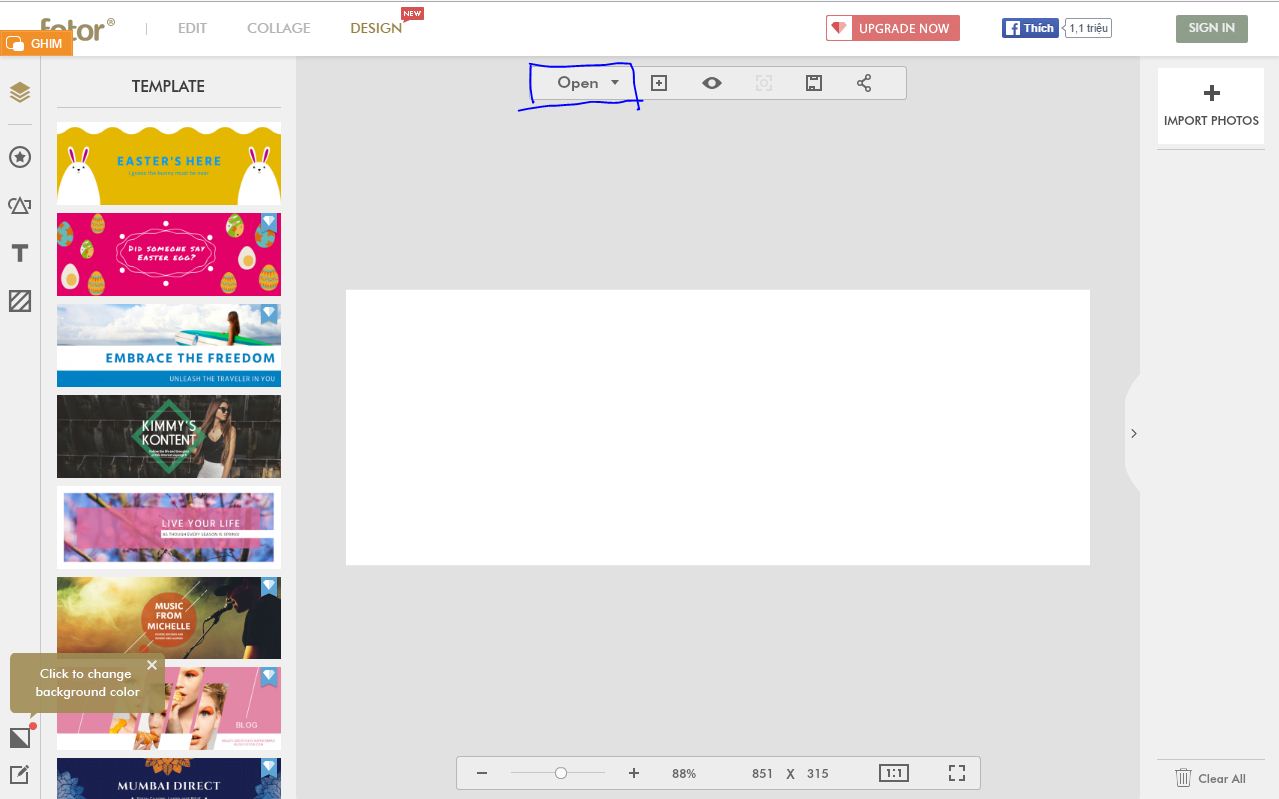
Task: Click the trash icon next to Clear All
Action: coord(1183,778)
